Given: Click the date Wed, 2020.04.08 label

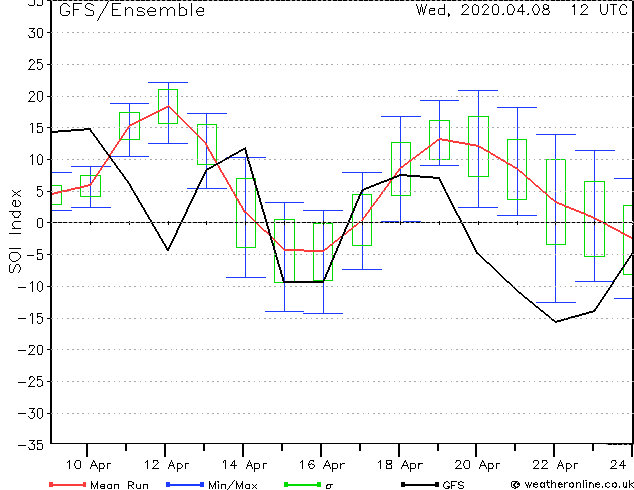Looking at the screenshot, I should [483, 10].
